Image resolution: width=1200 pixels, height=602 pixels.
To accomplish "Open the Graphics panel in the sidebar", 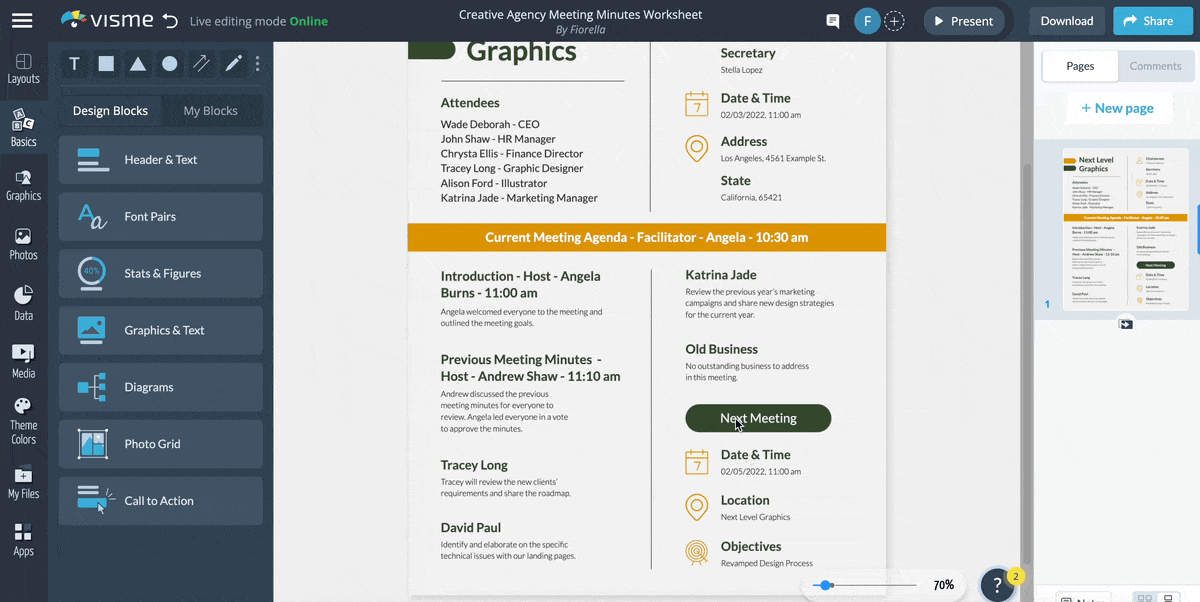I will coord(23,185).
